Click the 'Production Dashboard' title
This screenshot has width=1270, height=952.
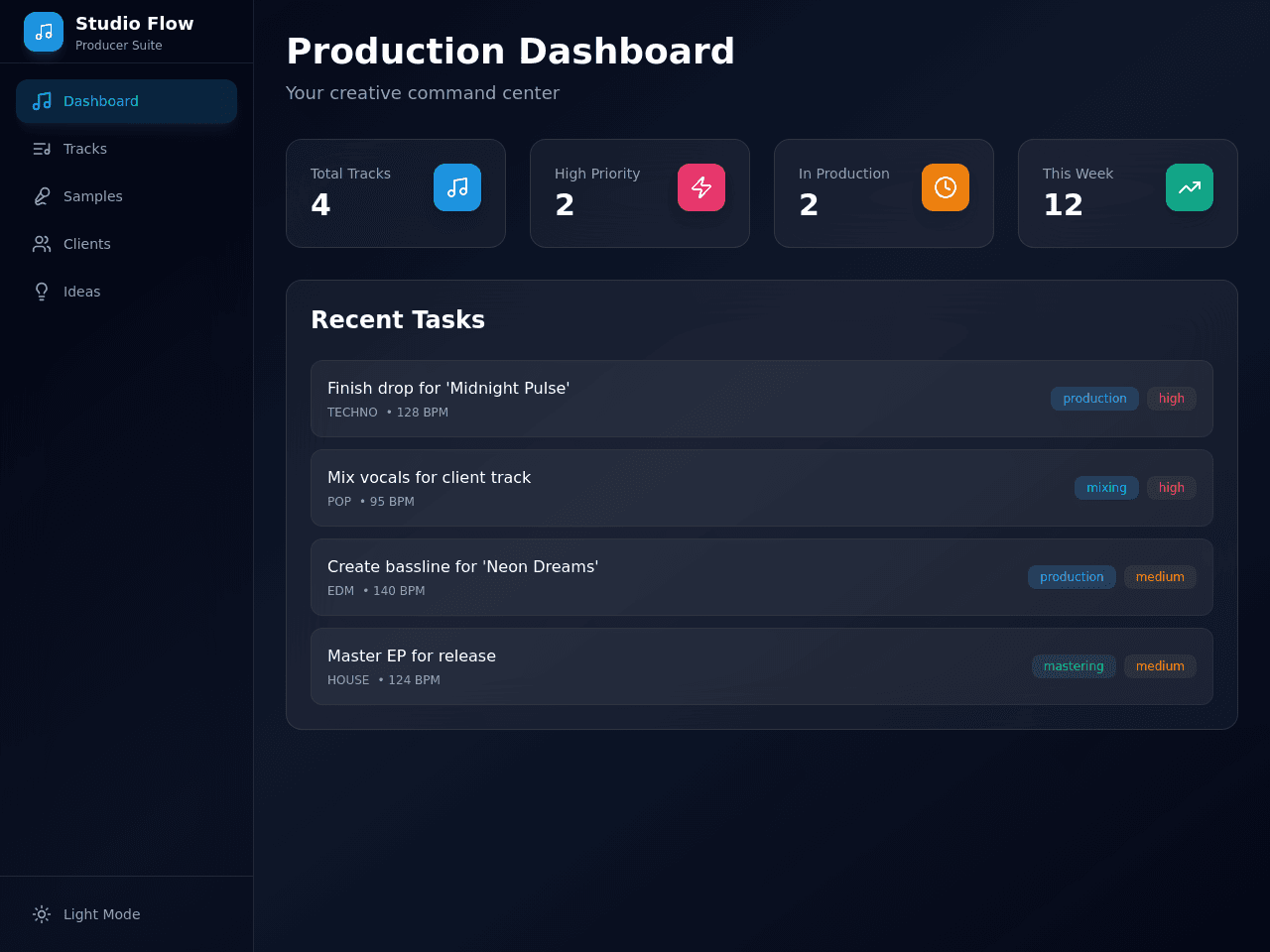tap(510, 52)
